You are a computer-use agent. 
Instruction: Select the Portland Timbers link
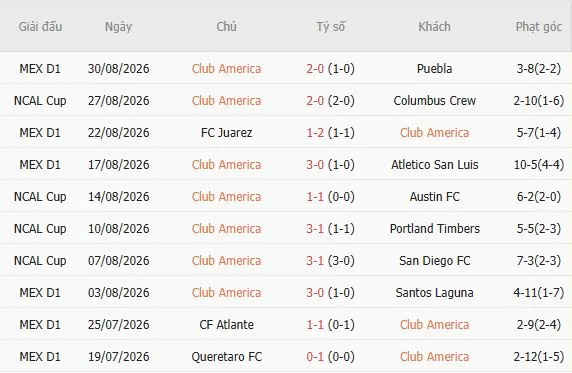pyautogui.click(x=434, y=228)
